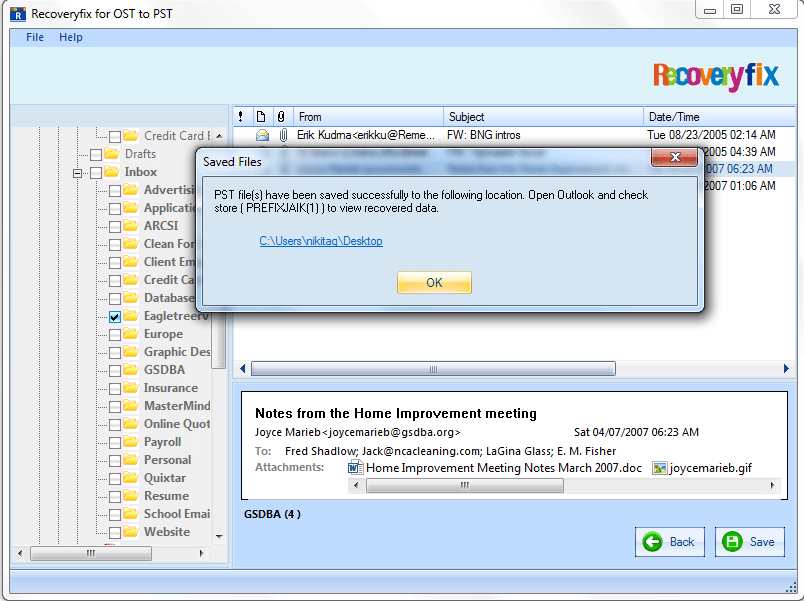Select the School Emai folder label
This screenshot has width=804, height=601.
pyautogui.click(x=177, y=513)
